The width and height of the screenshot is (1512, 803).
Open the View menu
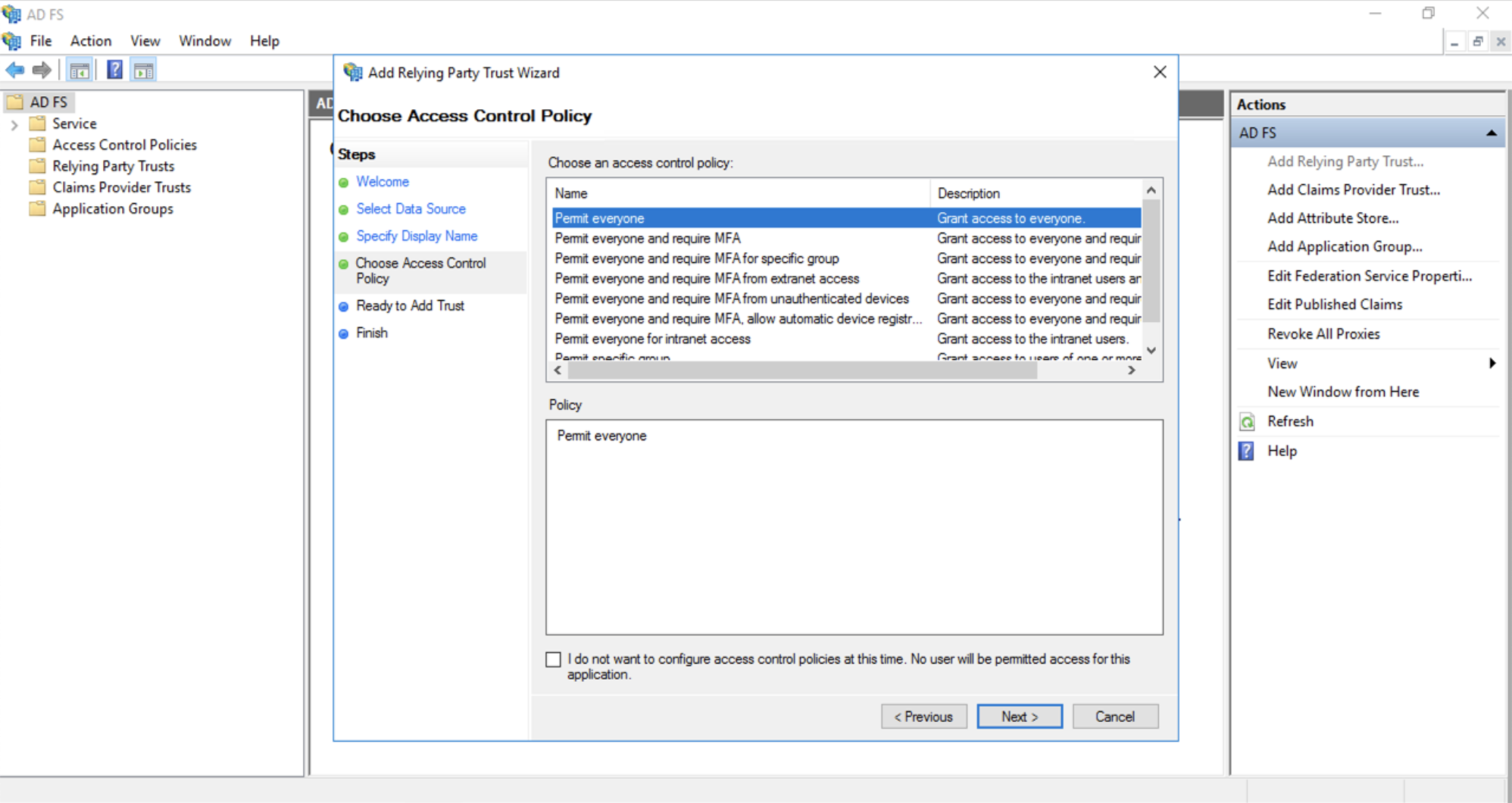point(145,41)
